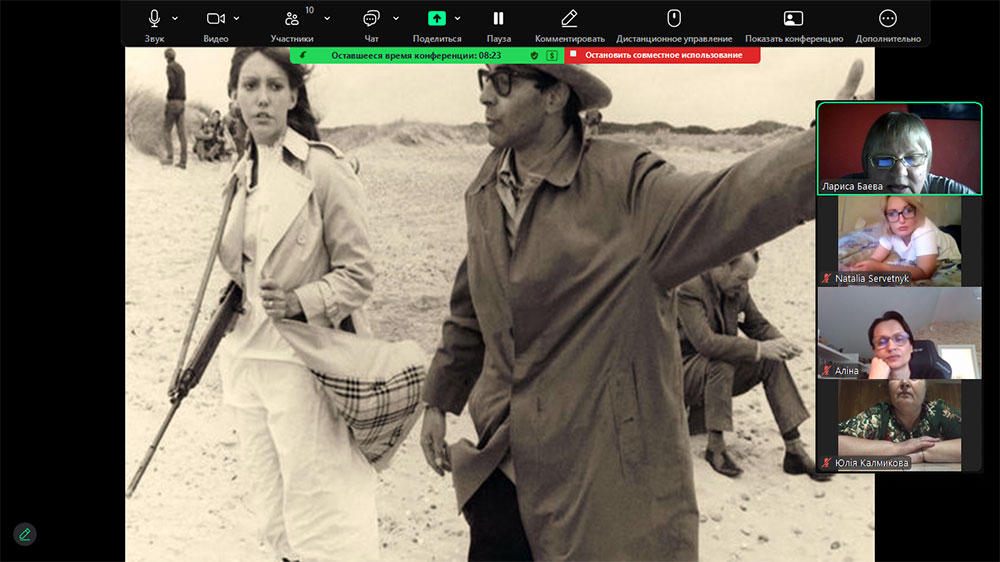This screenshot has height=562, width=1000.
Task: Click the green pin icon left of timer
Action: point(303,55)
